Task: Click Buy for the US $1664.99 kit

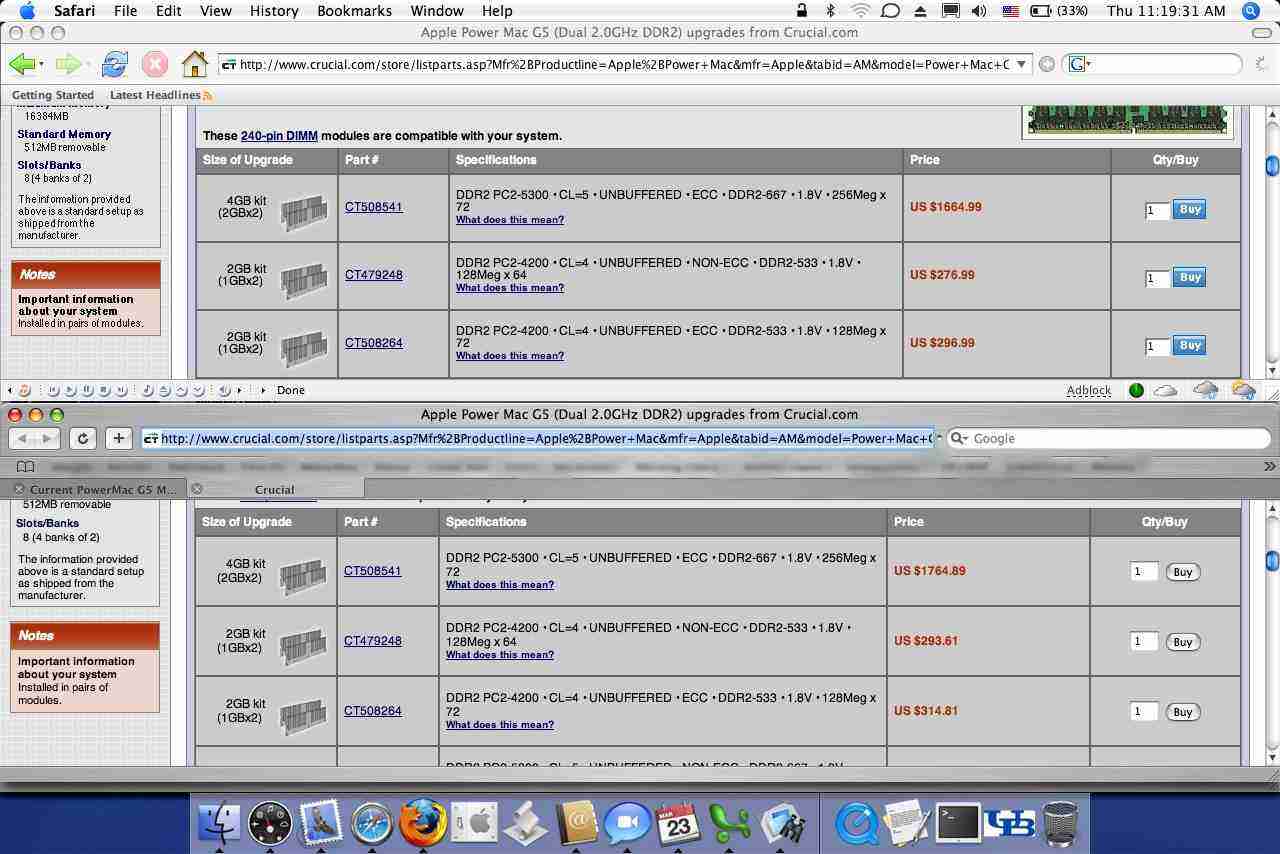Action: coord(1190,210)
